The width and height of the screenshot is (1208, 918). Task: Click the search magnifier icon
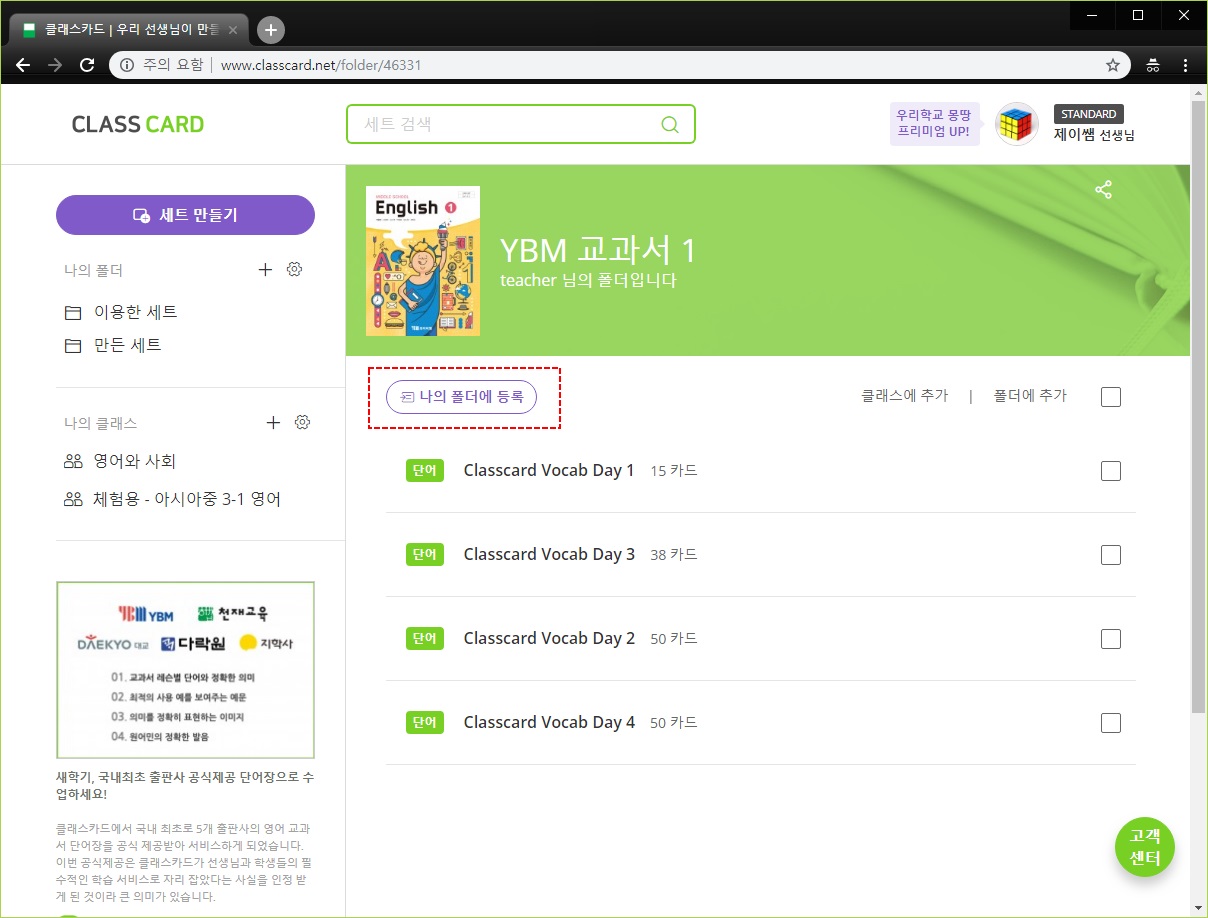(670, 125)
